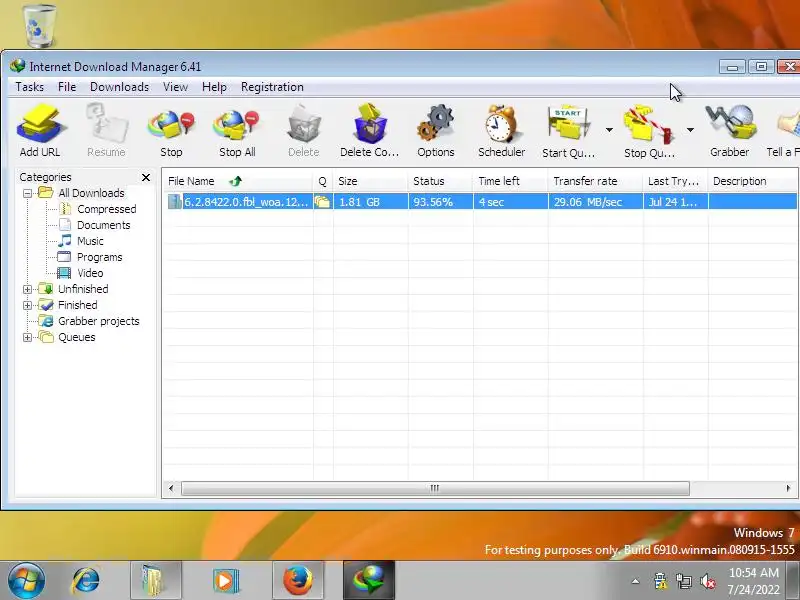Click the Start Queue icon

pos(568,130)
